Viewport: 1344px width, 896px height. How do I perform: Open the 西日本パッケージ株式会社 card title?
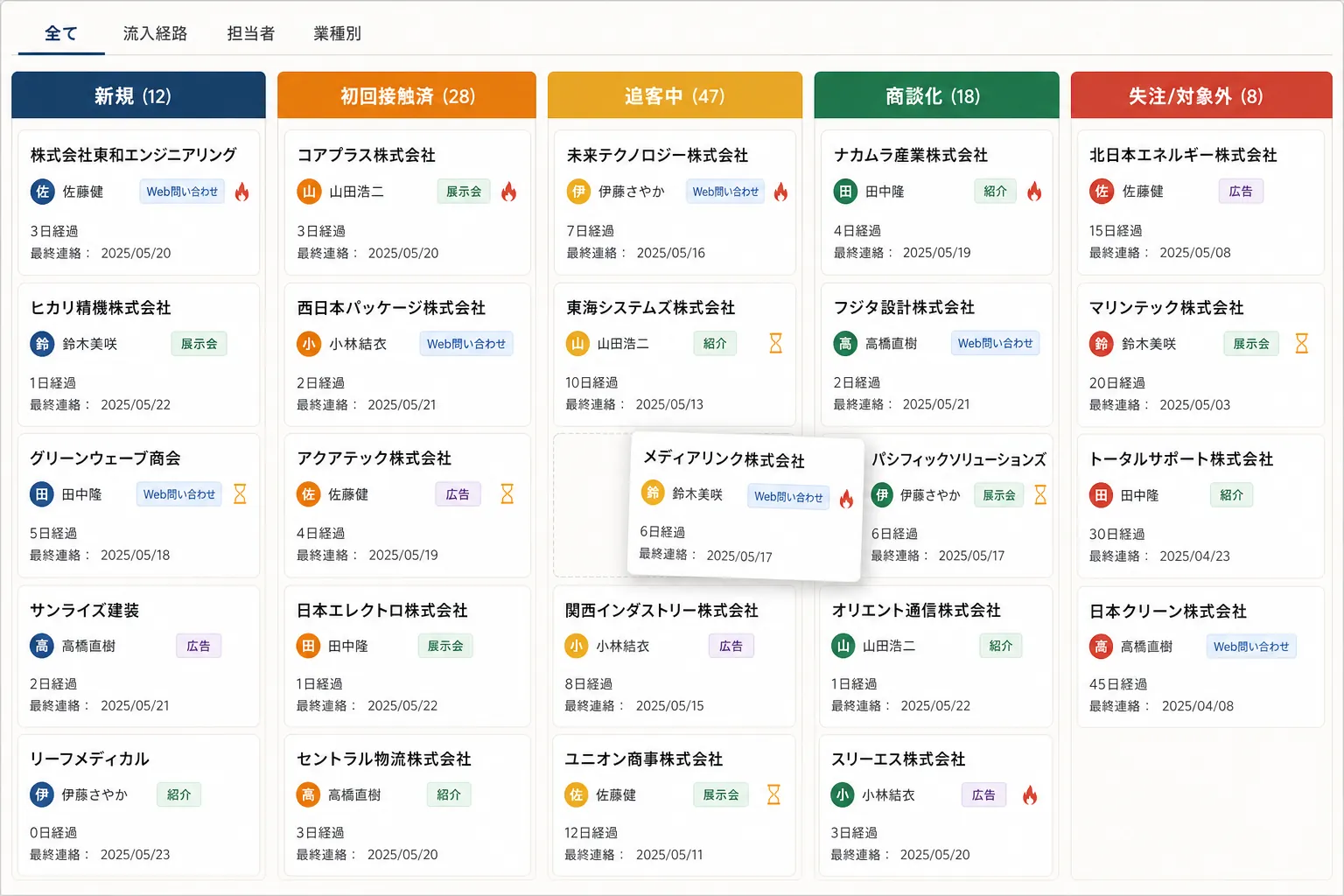pos(391,308)
